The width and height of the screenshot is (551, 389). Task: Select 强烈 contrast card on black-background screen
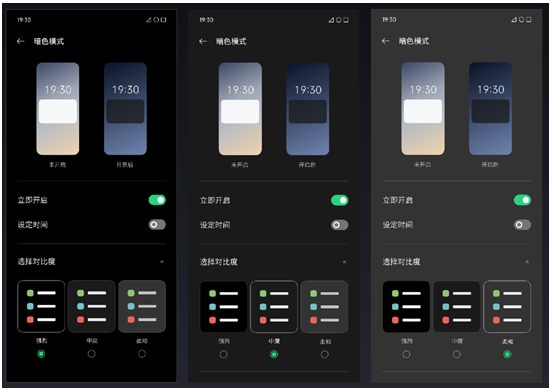click(41, 306)
